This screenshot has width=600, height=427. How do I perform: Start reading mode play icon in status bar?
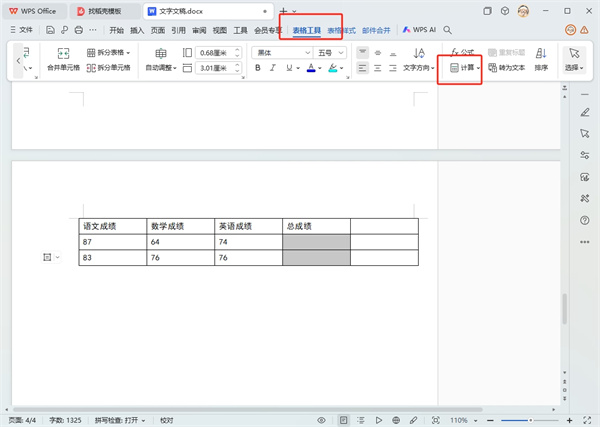[x=379, y=420]
